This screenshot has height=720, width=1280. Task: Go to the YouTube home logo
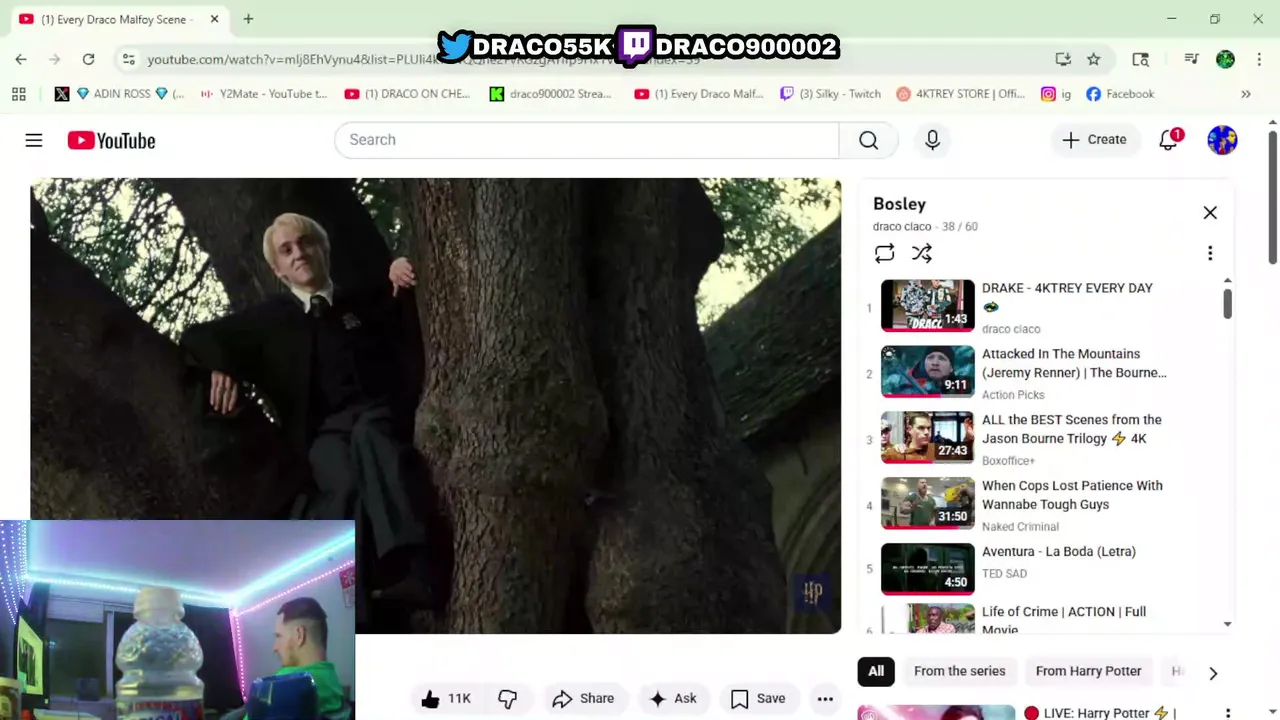111,140
